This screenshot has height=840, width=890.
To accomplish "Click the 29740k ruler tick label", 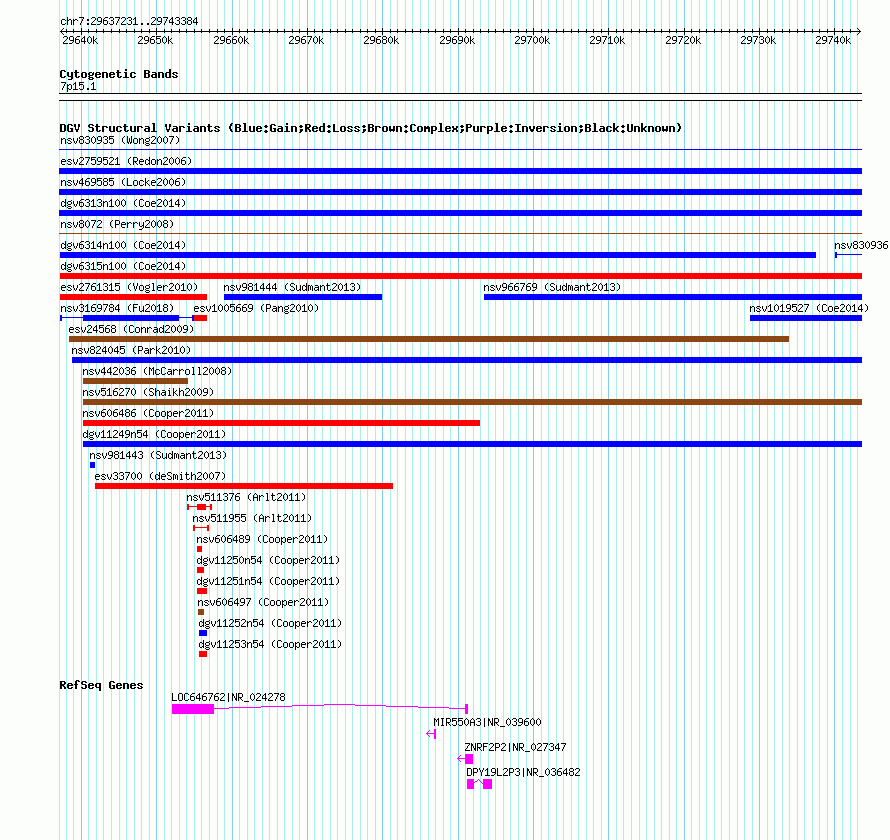I will 833,40.
